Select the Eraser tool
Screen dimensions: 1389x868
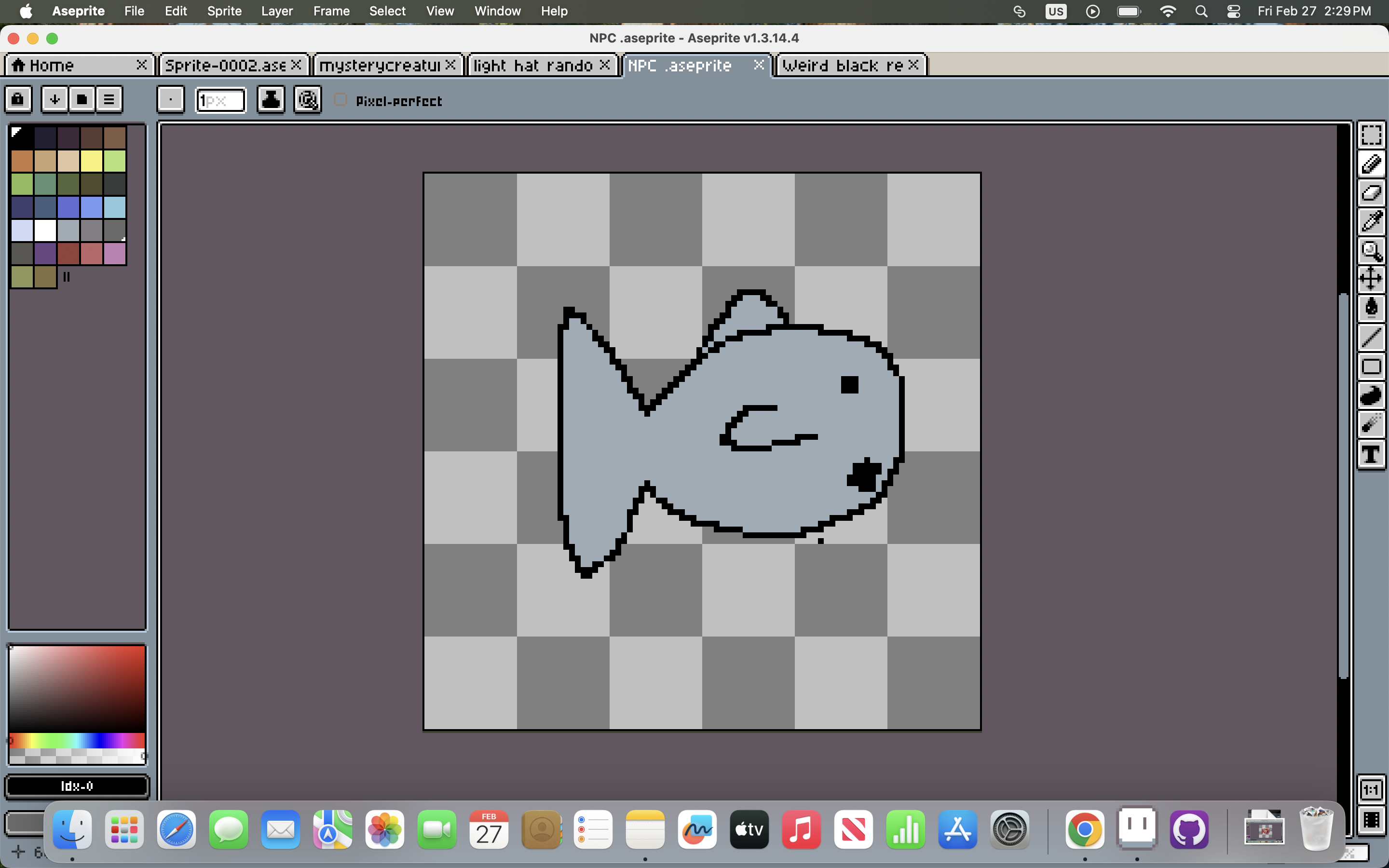click(x=1371, y=193)
